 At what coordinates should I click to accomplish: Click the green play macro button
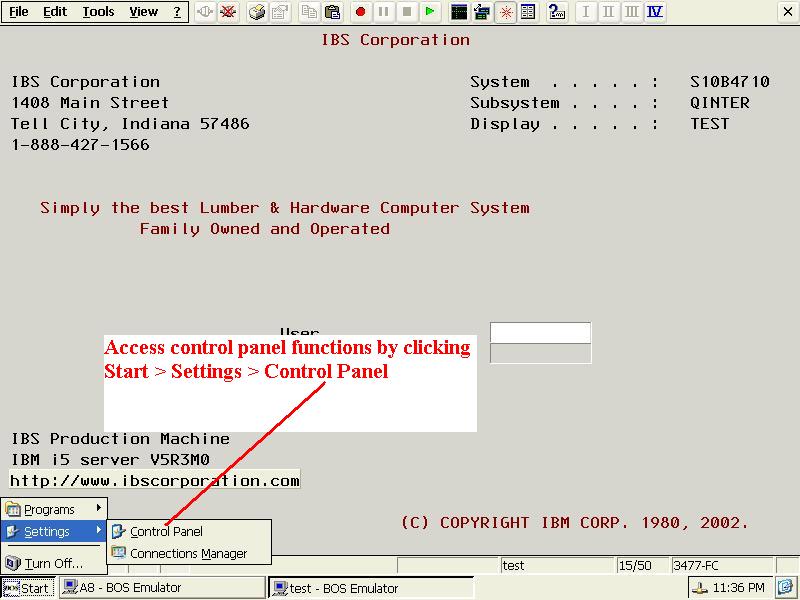(x=430, y=12)
